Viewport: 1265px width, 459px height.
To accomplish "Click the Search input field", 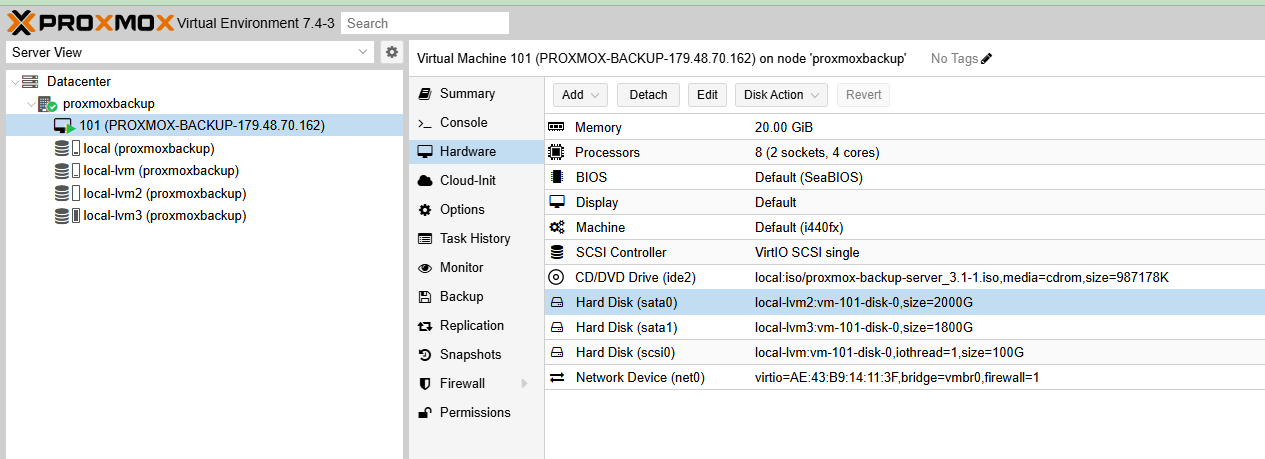I will (425, 23).
